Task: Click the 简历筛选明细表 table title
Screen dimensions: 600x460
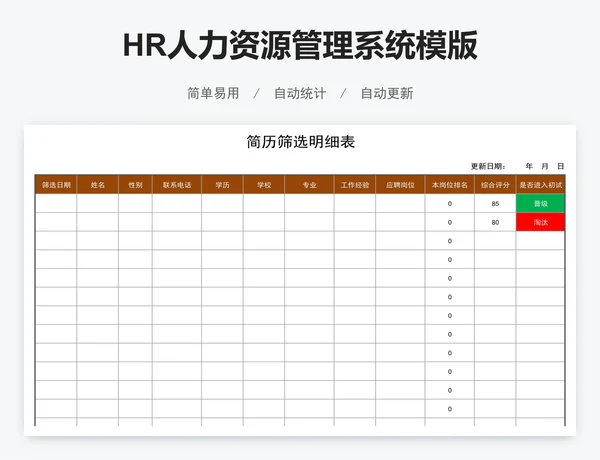Action: [x=301, y=142]
